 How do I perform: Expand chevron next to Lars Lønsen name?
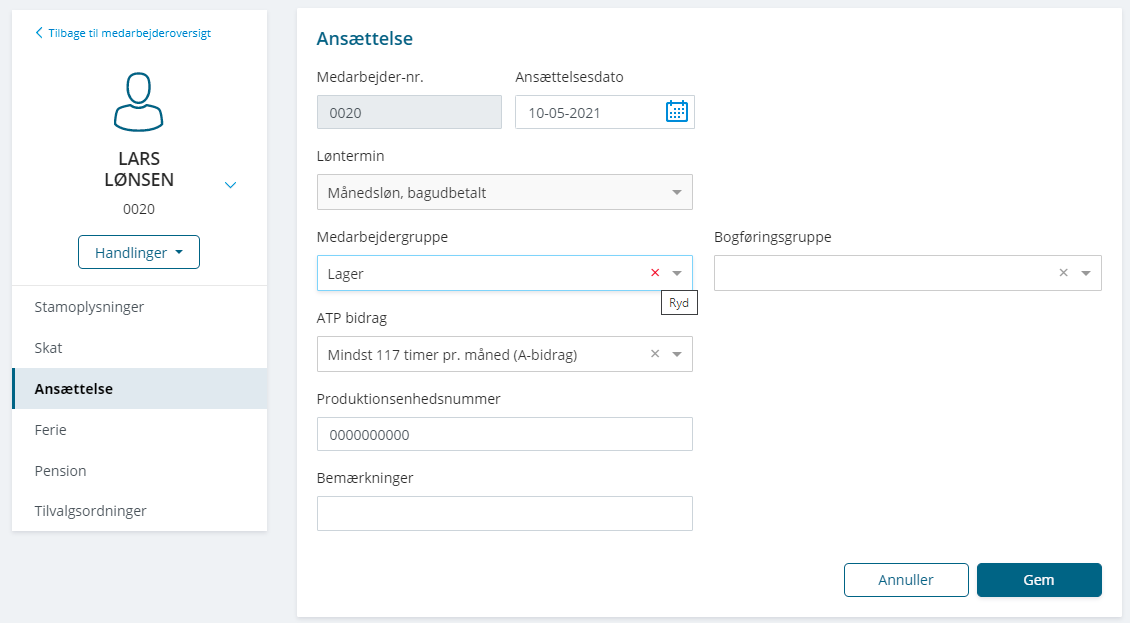pyautogui.click(x=230, y=185)
